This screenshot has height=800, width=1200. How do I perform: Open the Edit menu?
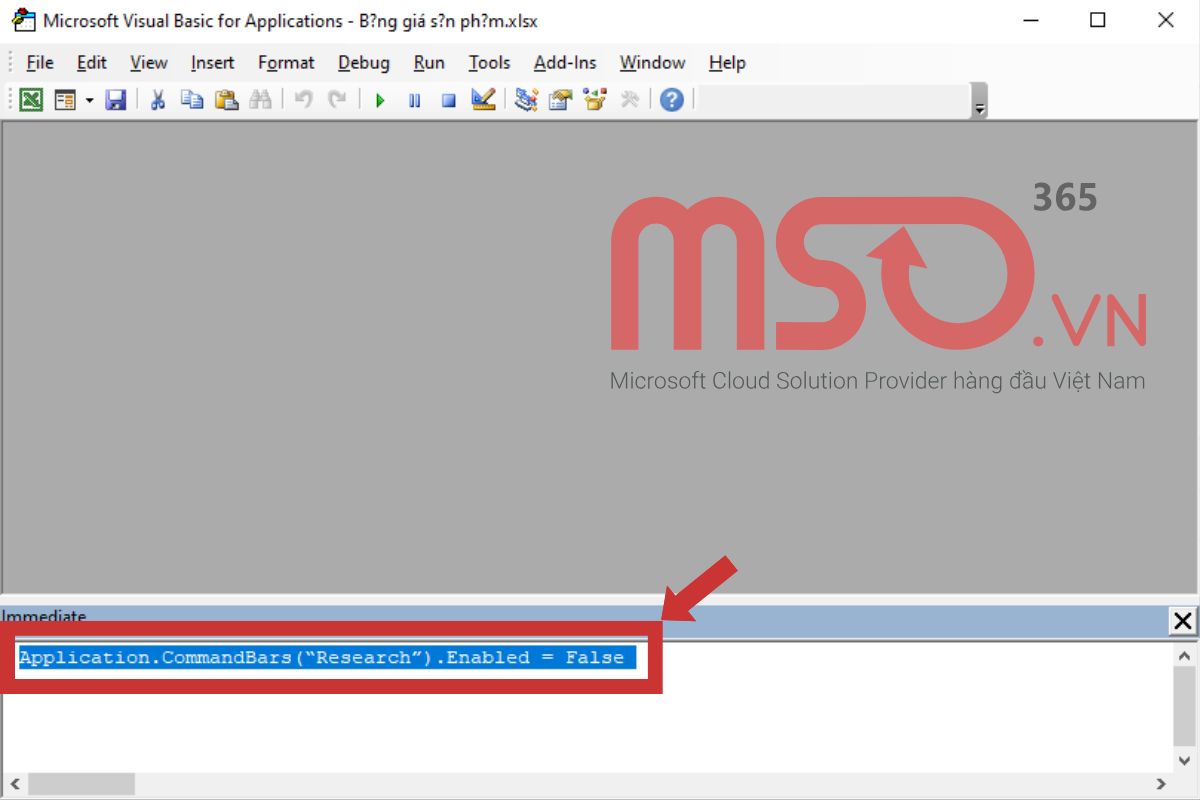(92, 62)
